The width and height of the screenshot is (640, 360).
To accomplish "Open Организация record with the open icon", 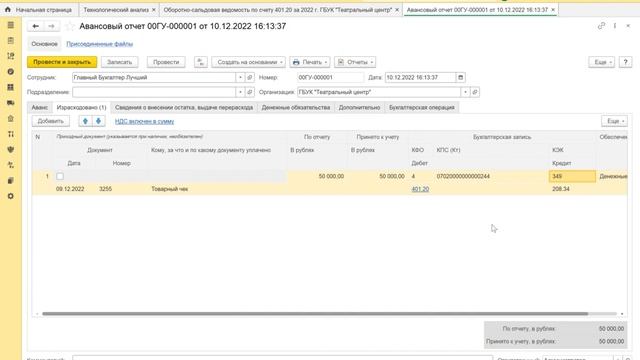I will coord(475,92).
